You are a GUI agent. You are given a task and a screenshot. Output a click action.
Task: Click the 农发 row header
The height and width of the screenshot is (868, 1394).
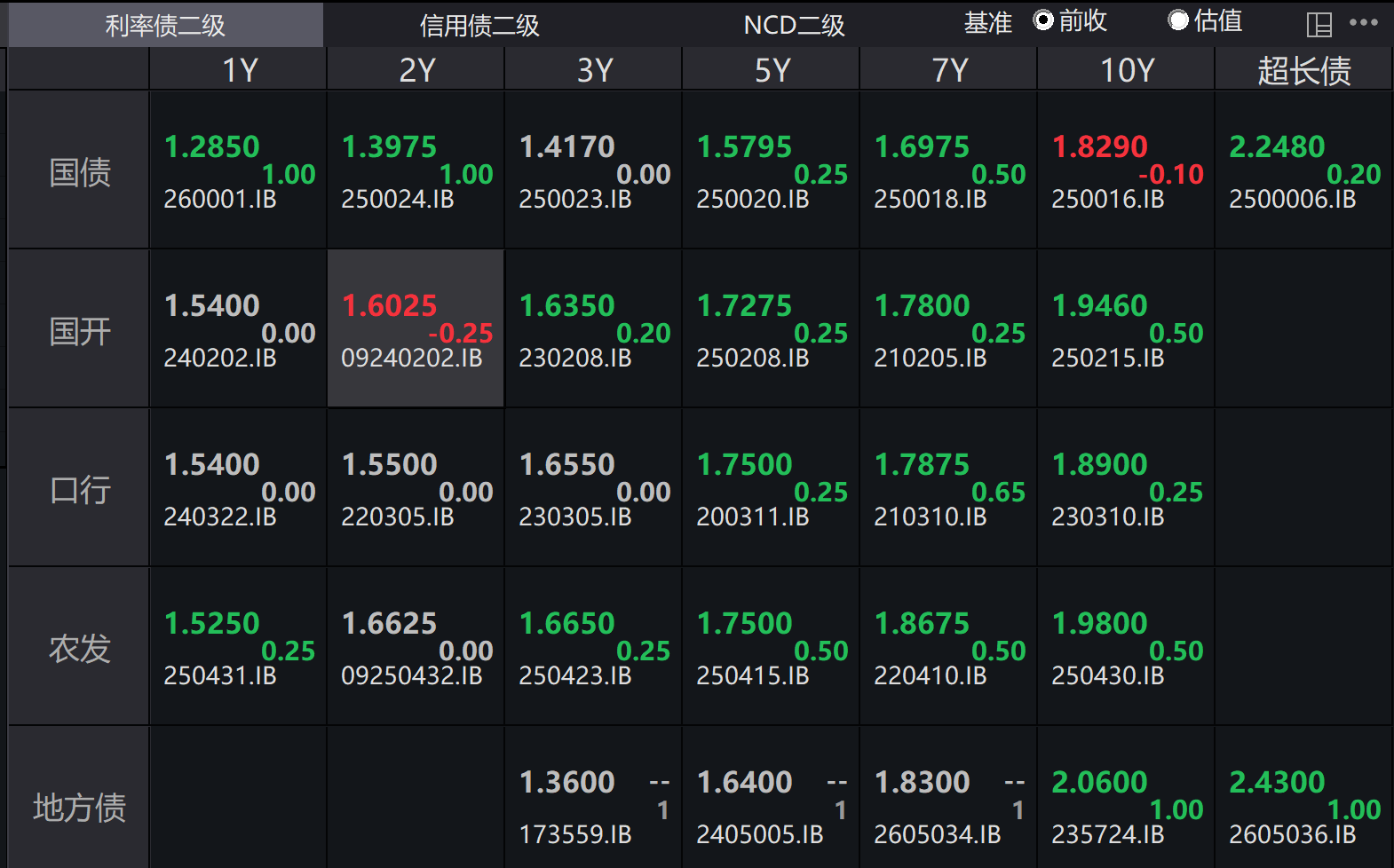click(79, 647)
